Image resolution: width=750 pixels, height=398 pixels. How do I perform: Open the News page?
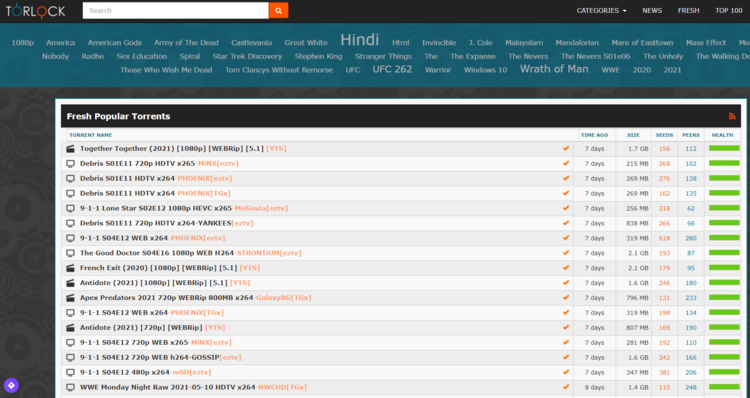click(652, 11)
